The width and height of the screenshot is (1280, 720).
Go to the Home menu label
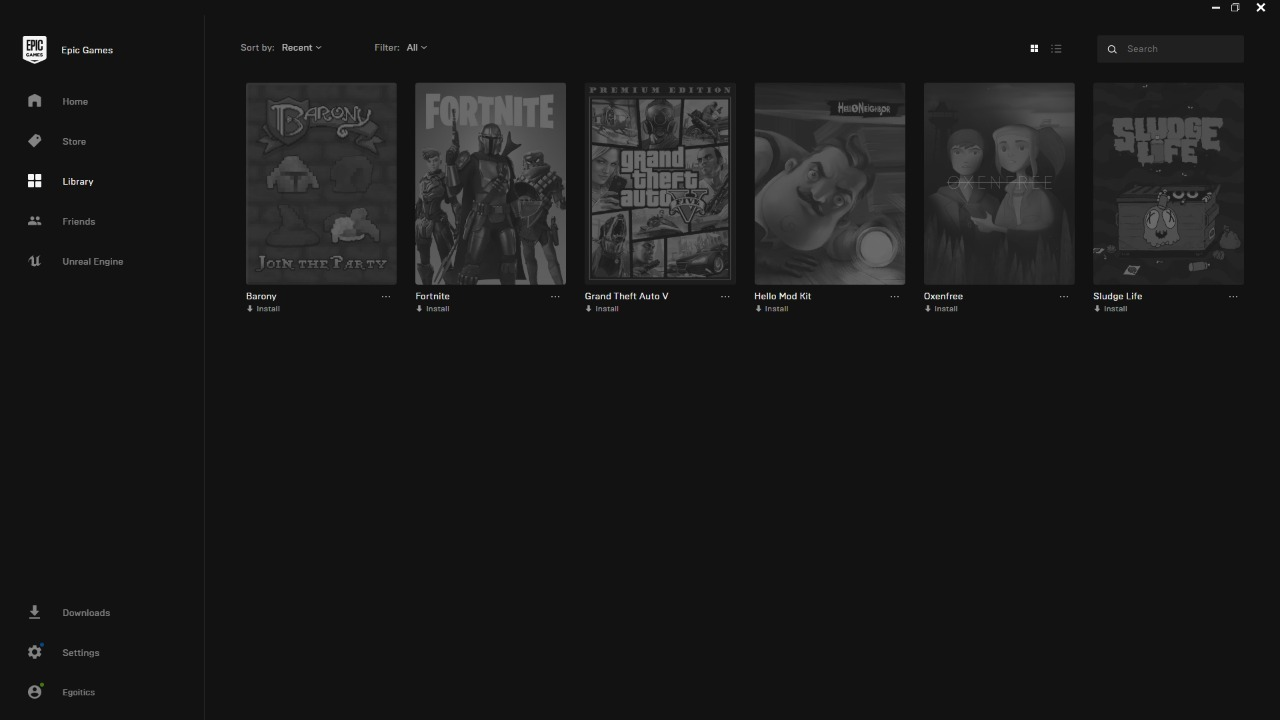(x=75, y=101)
